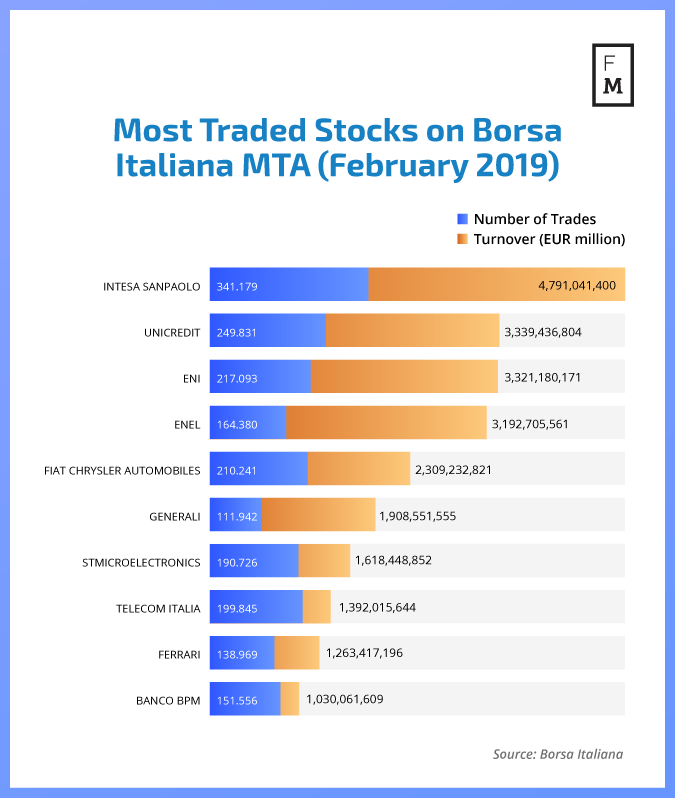The height and width of the screenshot is (798, 675).
Task: Select the UNICREDIT row label
Action: [x=172, y=331]
